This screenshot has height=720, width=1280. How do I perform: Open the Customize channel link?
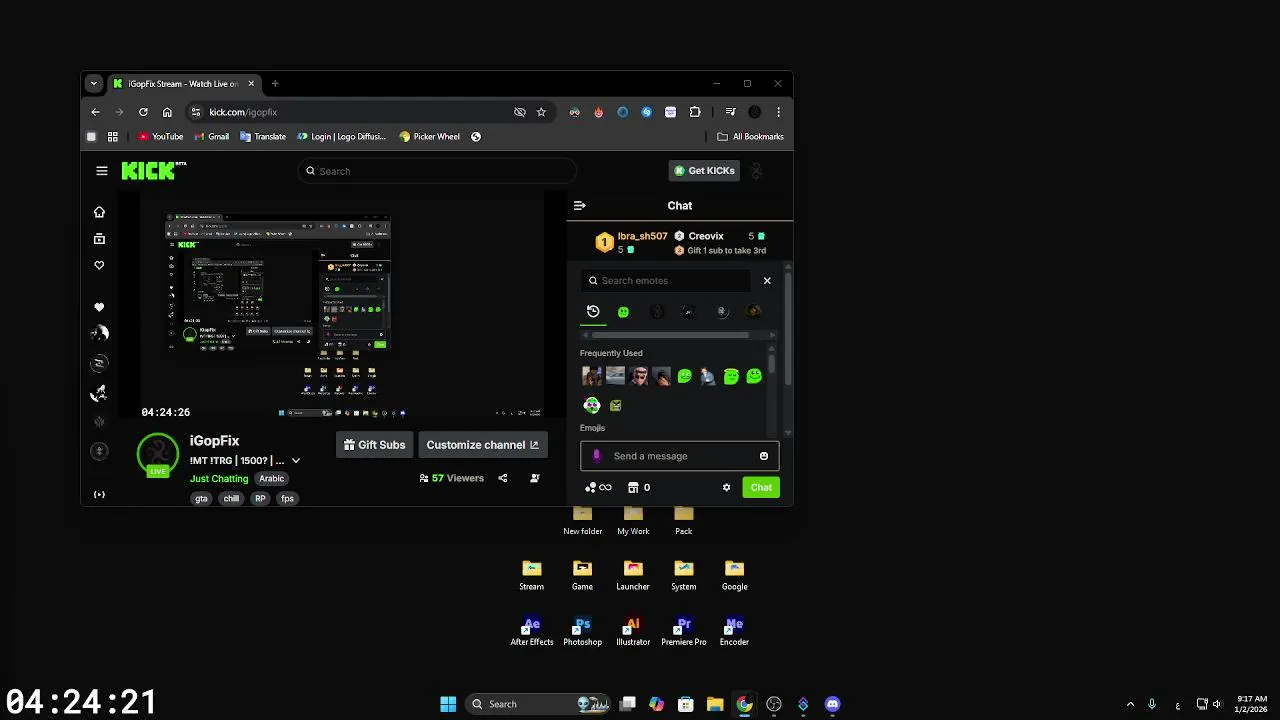pyautogui.click(x=483, y=445)
